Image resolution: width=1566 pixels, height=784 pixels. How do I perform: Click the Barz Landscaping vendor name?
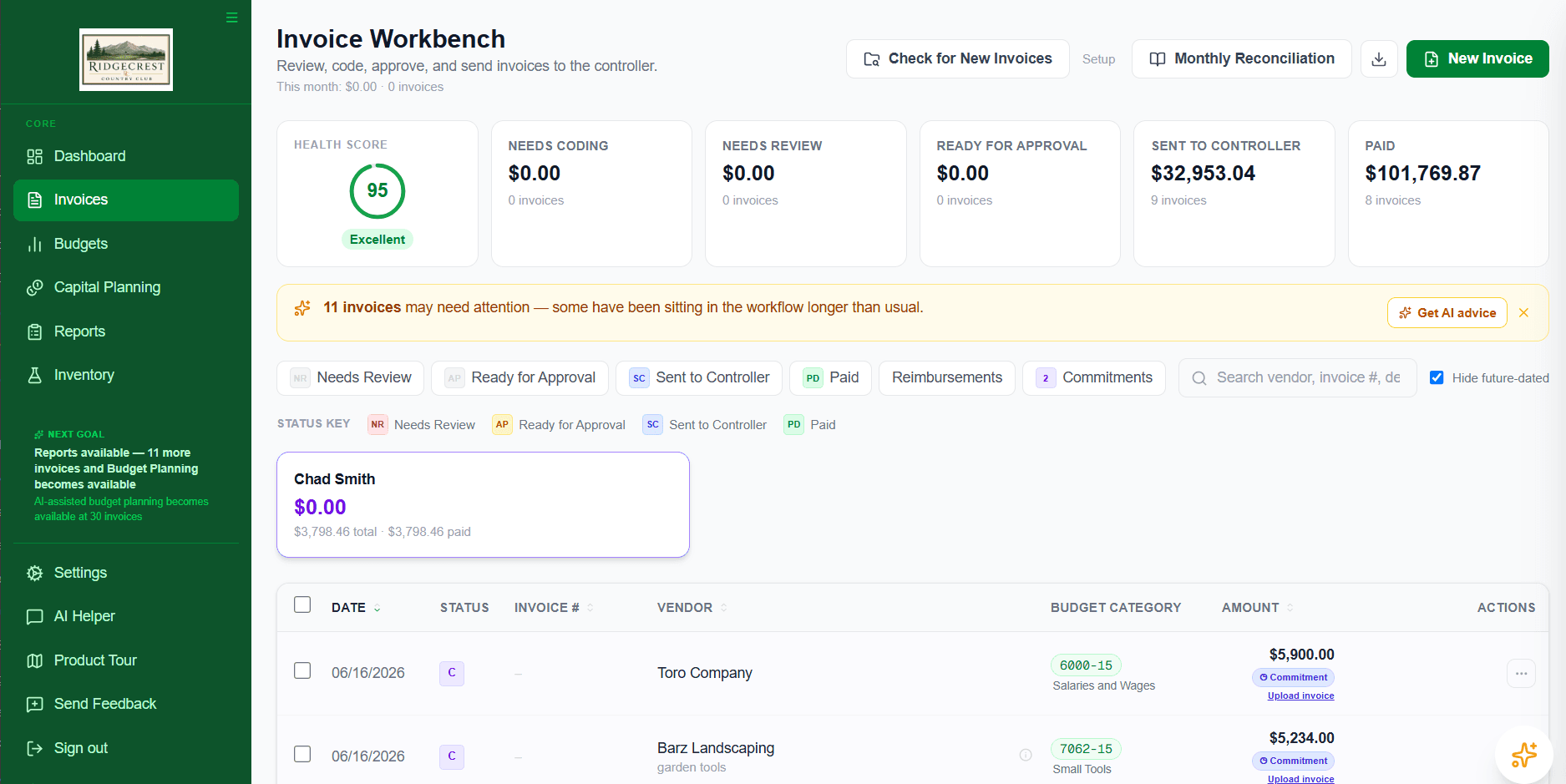pos(716,748)
